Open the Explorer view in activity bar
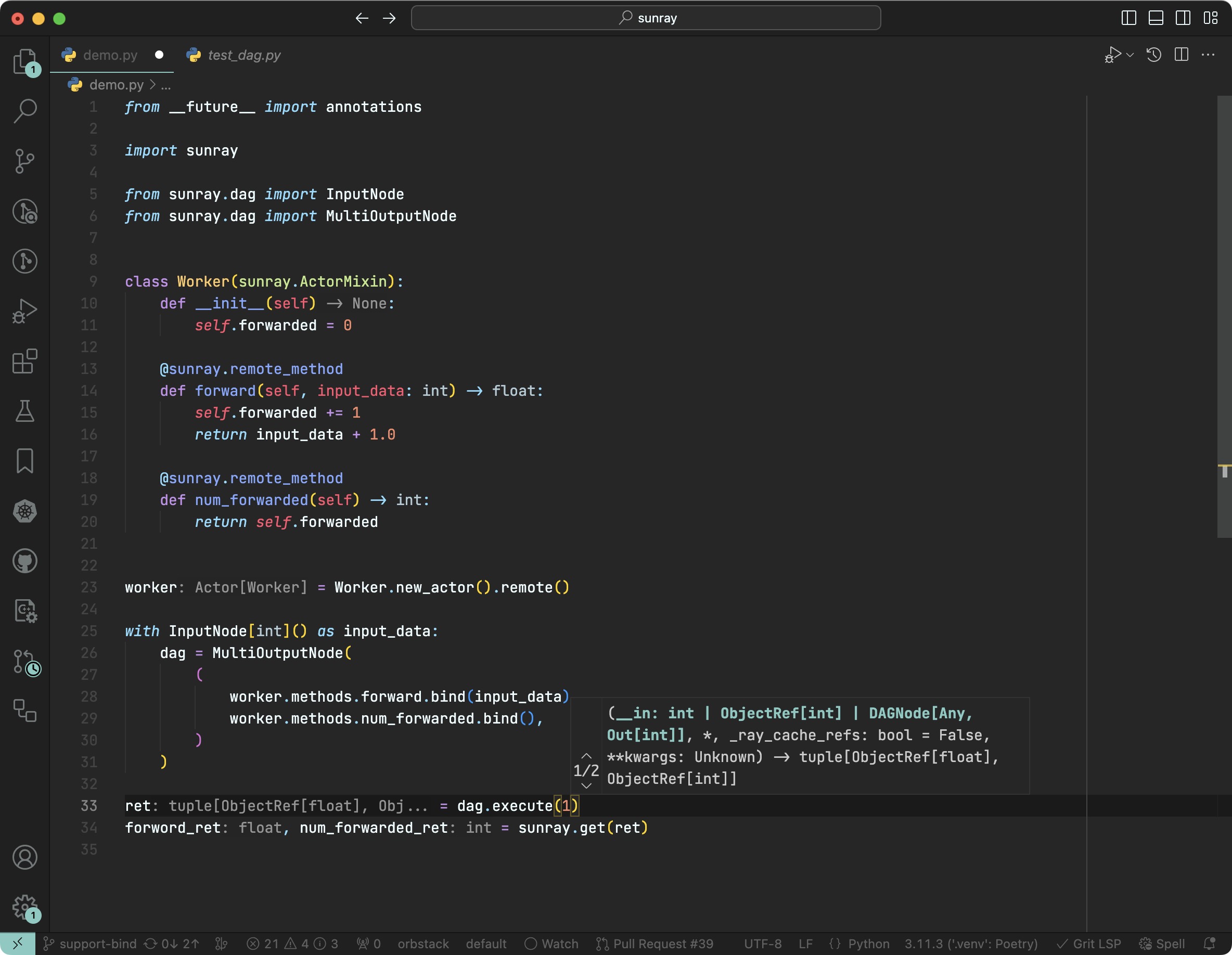 click(25, 61)
